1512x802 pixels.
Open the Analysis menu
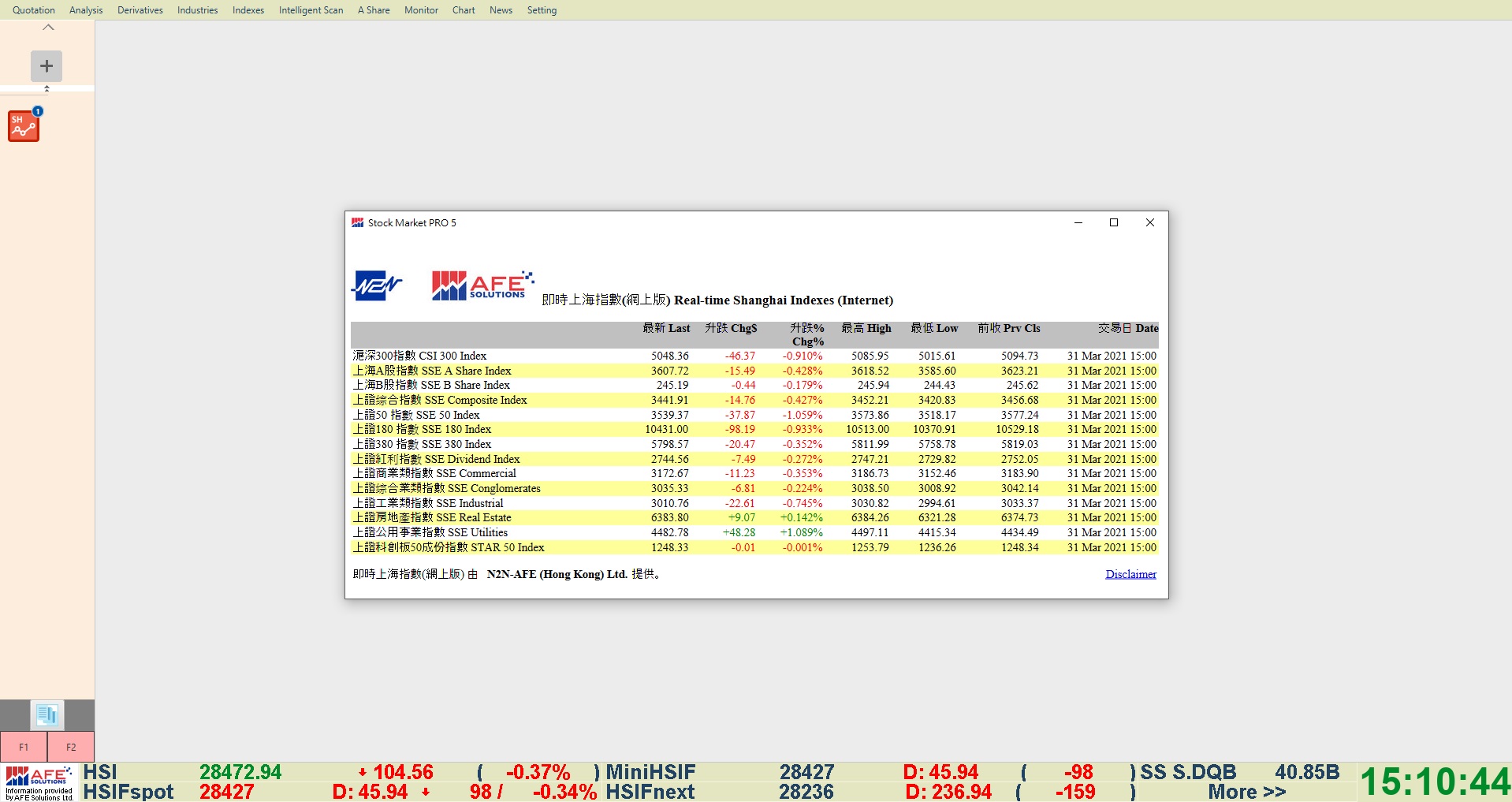coord(86,10)
